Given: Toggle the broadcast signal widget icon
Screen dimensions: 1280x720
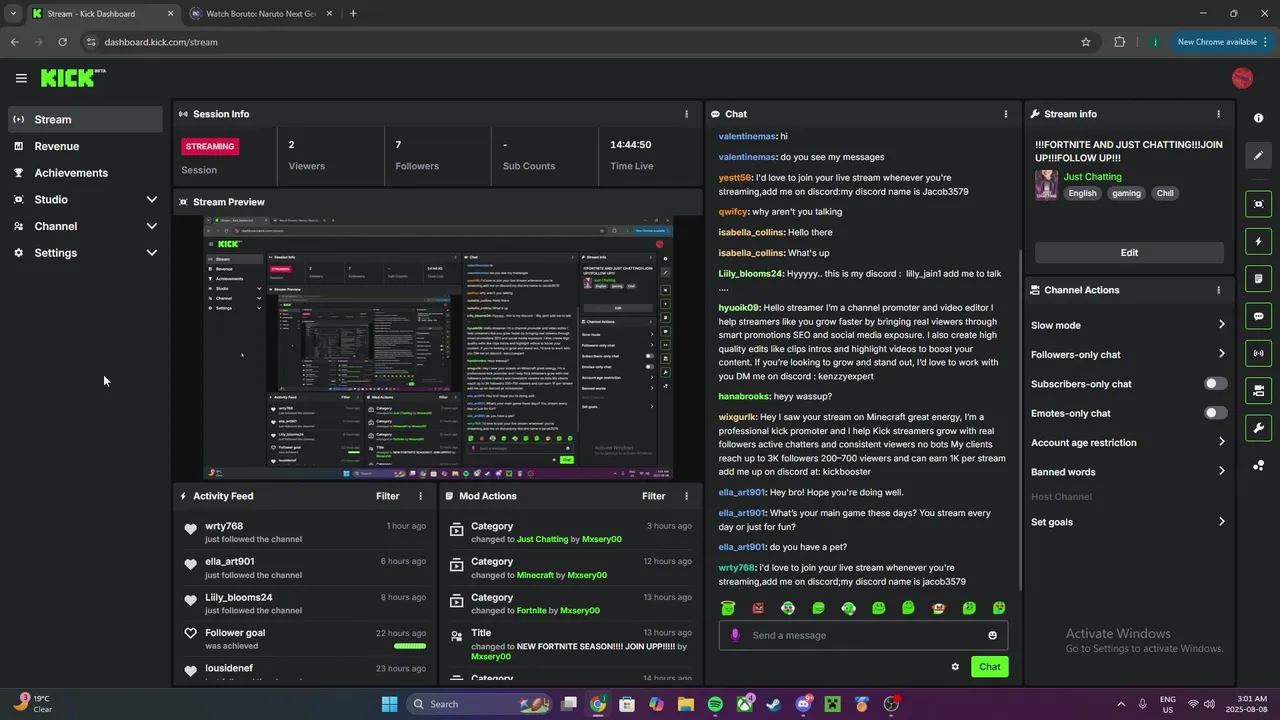Looking at the screenshot, I should [x=1258, y=353].
